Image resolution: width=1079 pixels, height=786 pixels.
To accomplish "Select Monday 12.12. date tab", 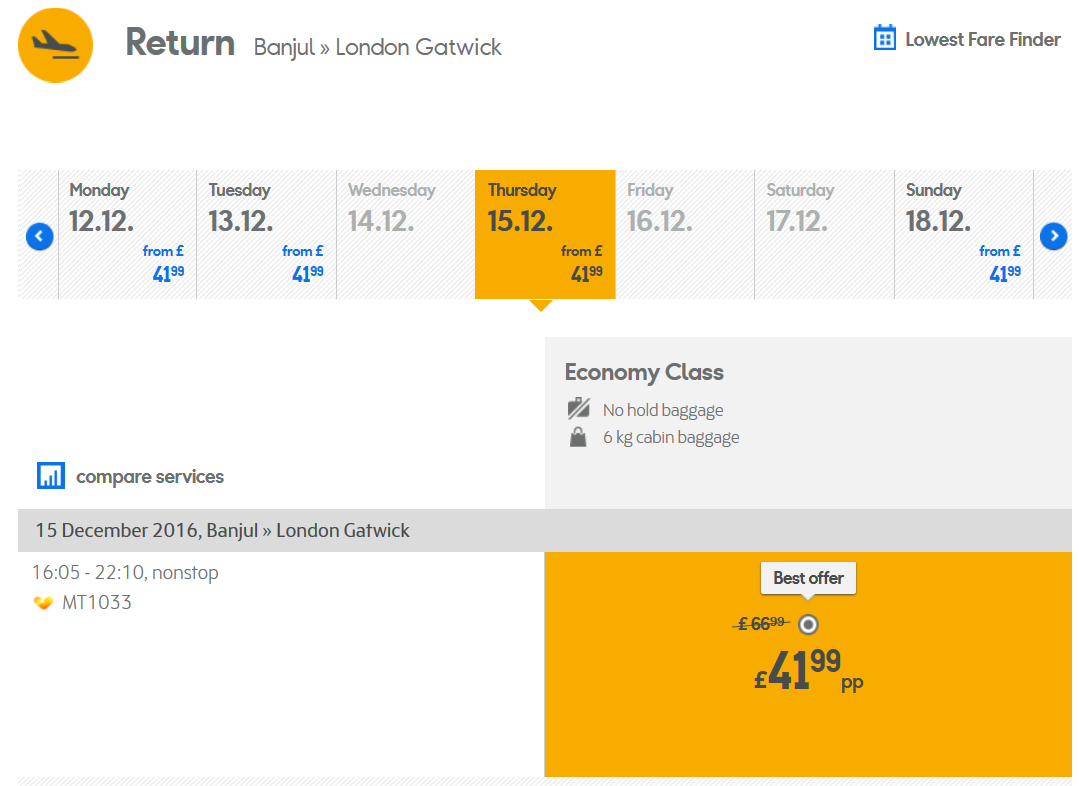I will 127,234.
